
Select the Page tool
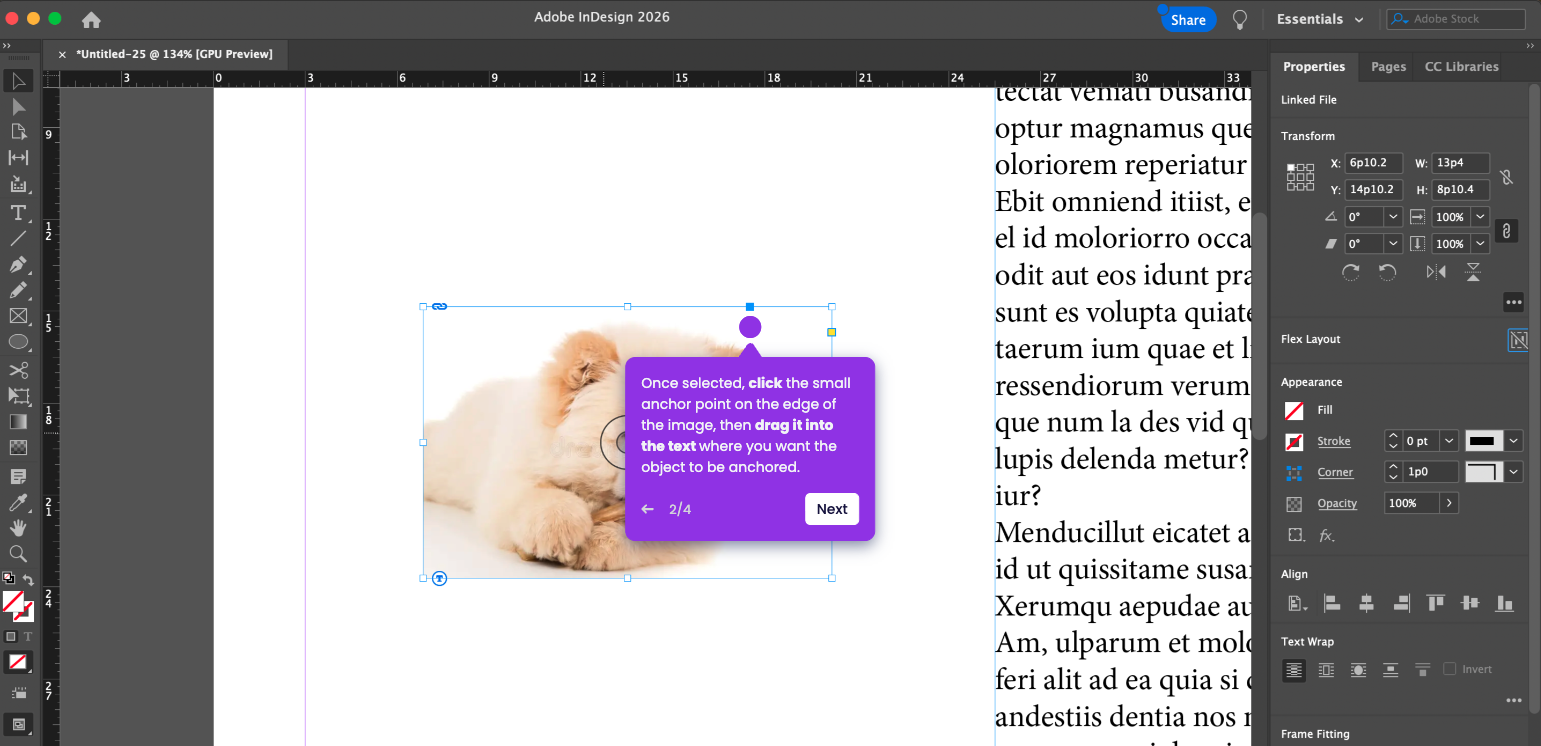(18, 132)
